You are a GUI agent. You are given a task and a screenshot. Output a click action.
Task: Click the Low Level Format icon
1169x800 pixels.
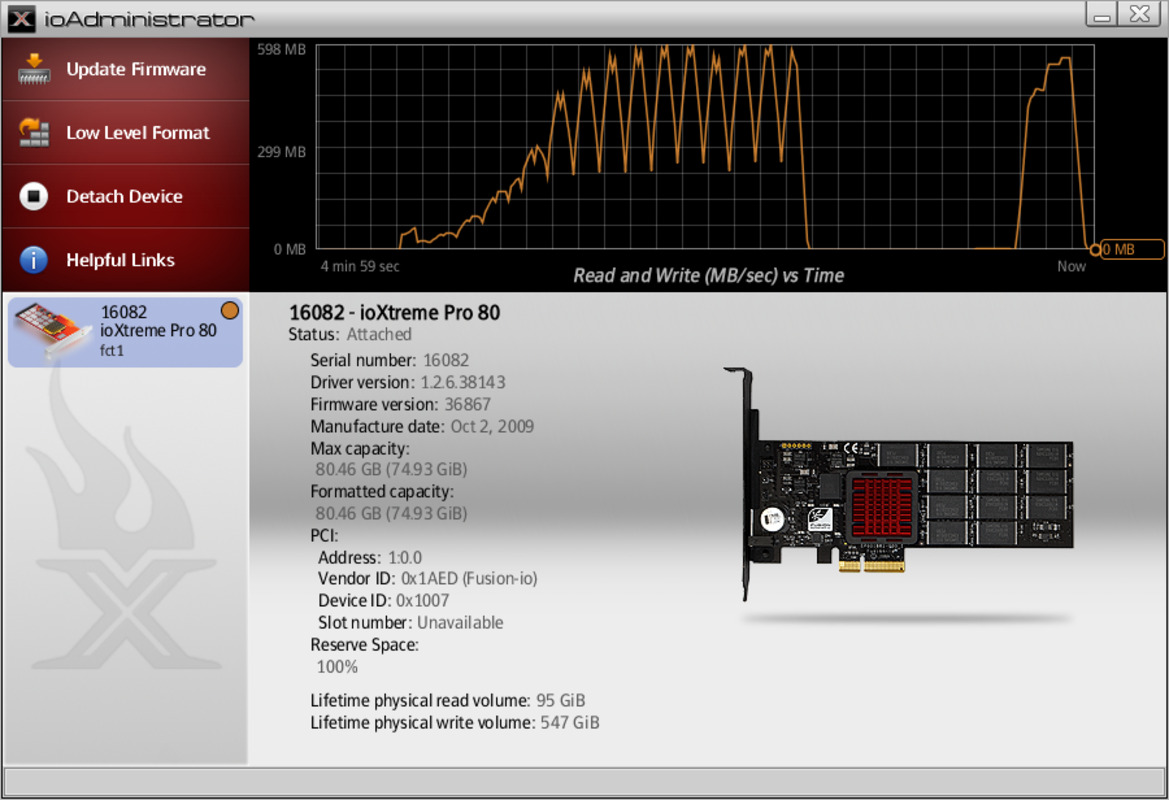(34, 133)
